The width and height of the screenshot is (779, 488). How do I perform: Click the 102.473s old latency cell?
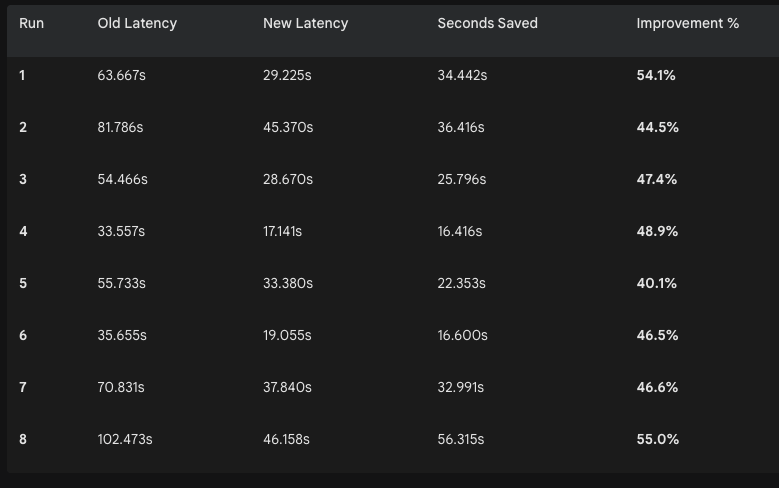(125, 439)
